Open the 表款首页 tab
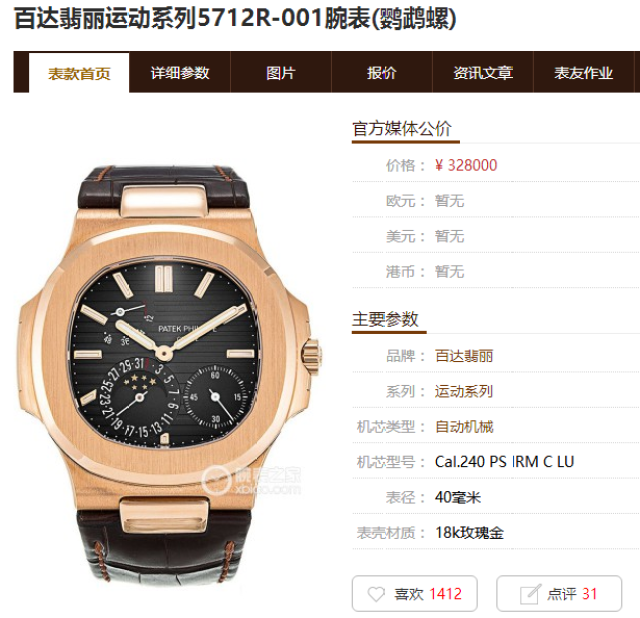Screen dimensions: 640x618 (79, 73)
